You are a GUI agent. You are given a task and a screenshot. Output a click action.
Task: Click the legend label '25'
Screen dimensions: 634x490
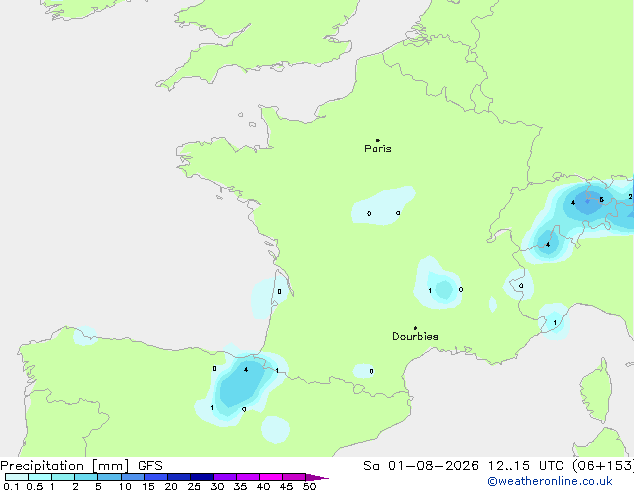click(194, 486)
